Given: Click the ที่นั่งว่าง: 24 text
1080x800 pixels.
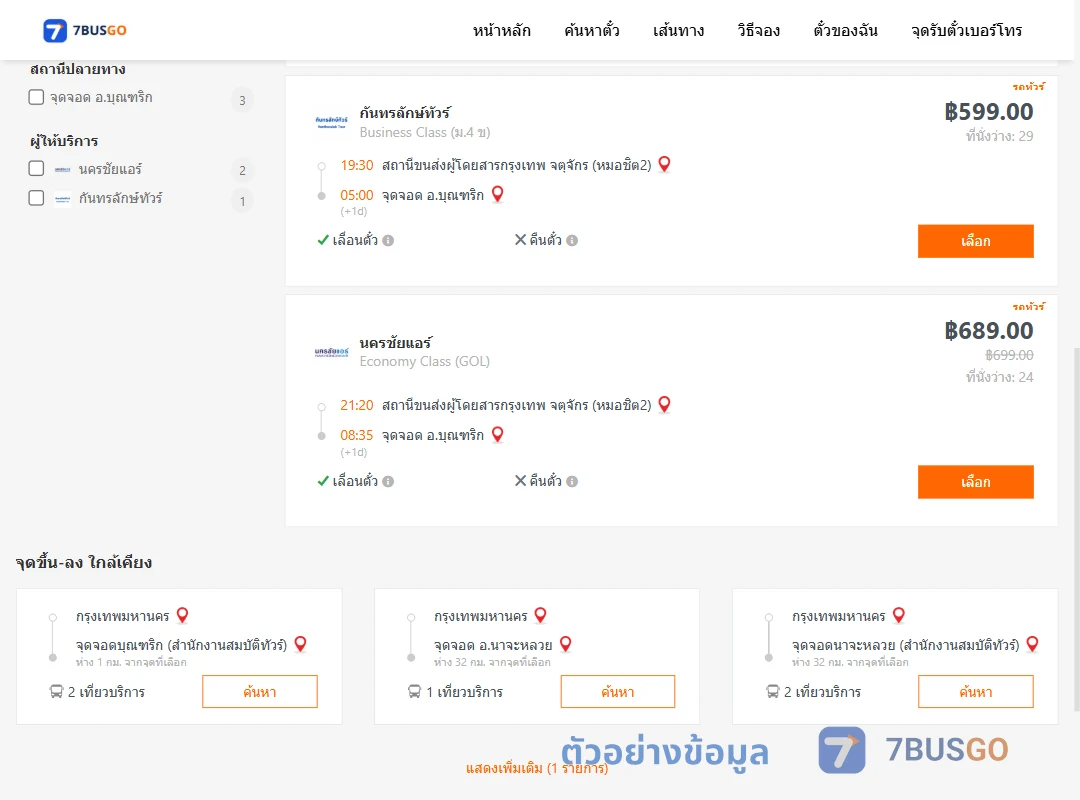Looking at the screenshot, I should [x=999, y=377].
